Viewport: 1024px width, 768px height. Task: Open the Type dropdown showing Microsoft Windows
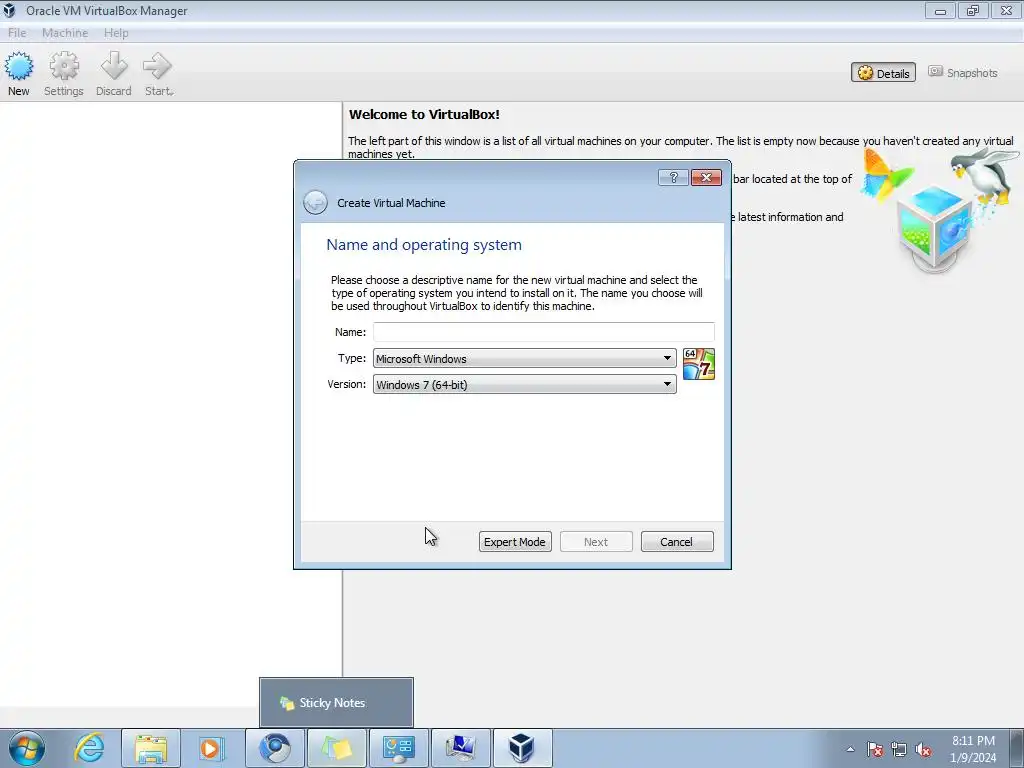pyautogui.click(x=524, y=359)
